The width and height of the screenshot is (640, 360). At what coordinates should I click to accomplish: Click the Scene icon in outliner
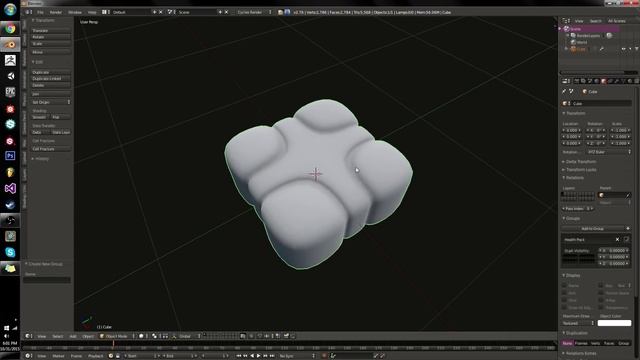(x=566, y=29)
